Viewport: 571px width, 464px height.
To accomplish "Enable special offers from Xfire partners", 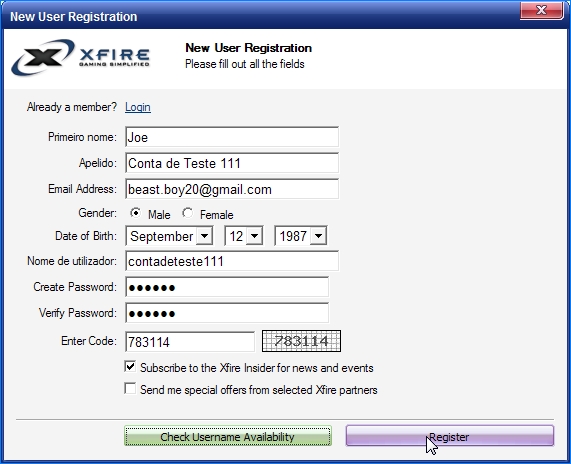I will point(130,389).
